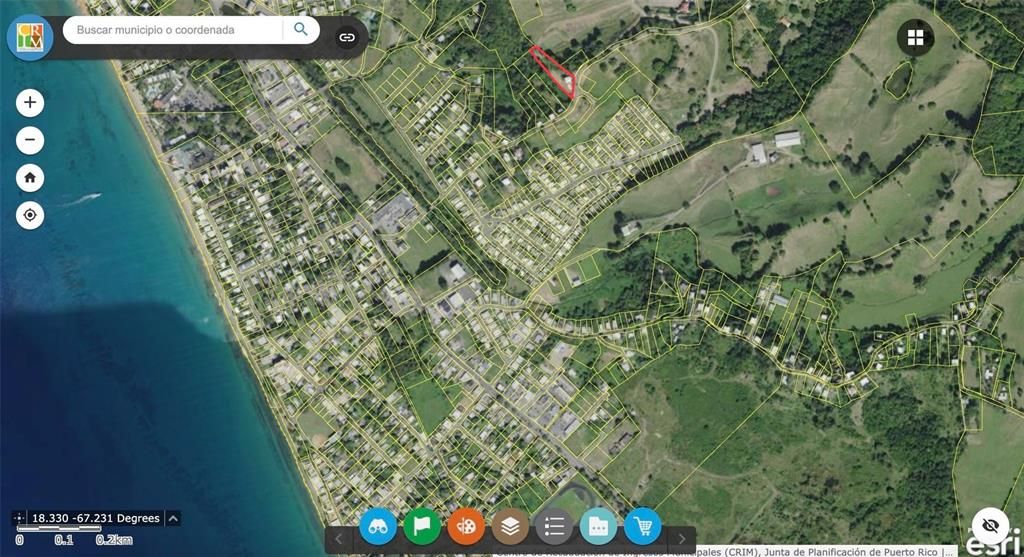
Task: Click the zoom in plus button
Action: point(30,102)
